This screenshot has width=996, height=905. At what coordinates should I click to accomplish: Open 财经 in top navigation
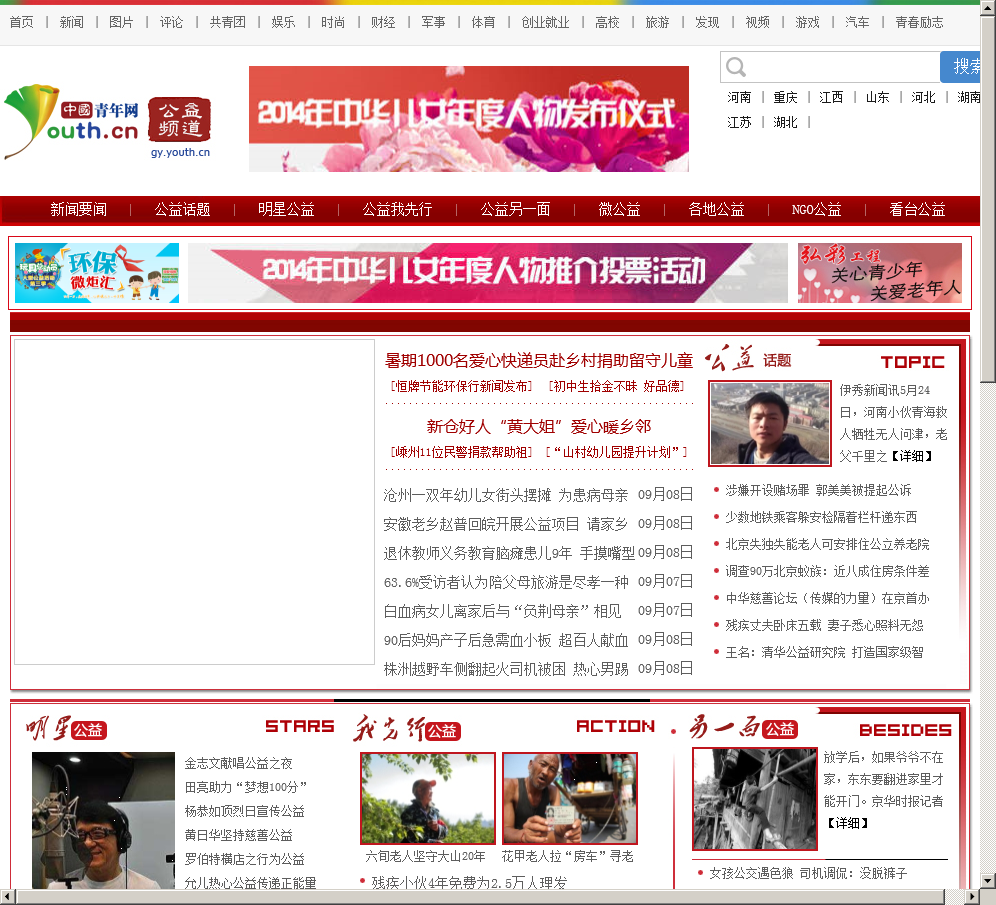(383, 22)
